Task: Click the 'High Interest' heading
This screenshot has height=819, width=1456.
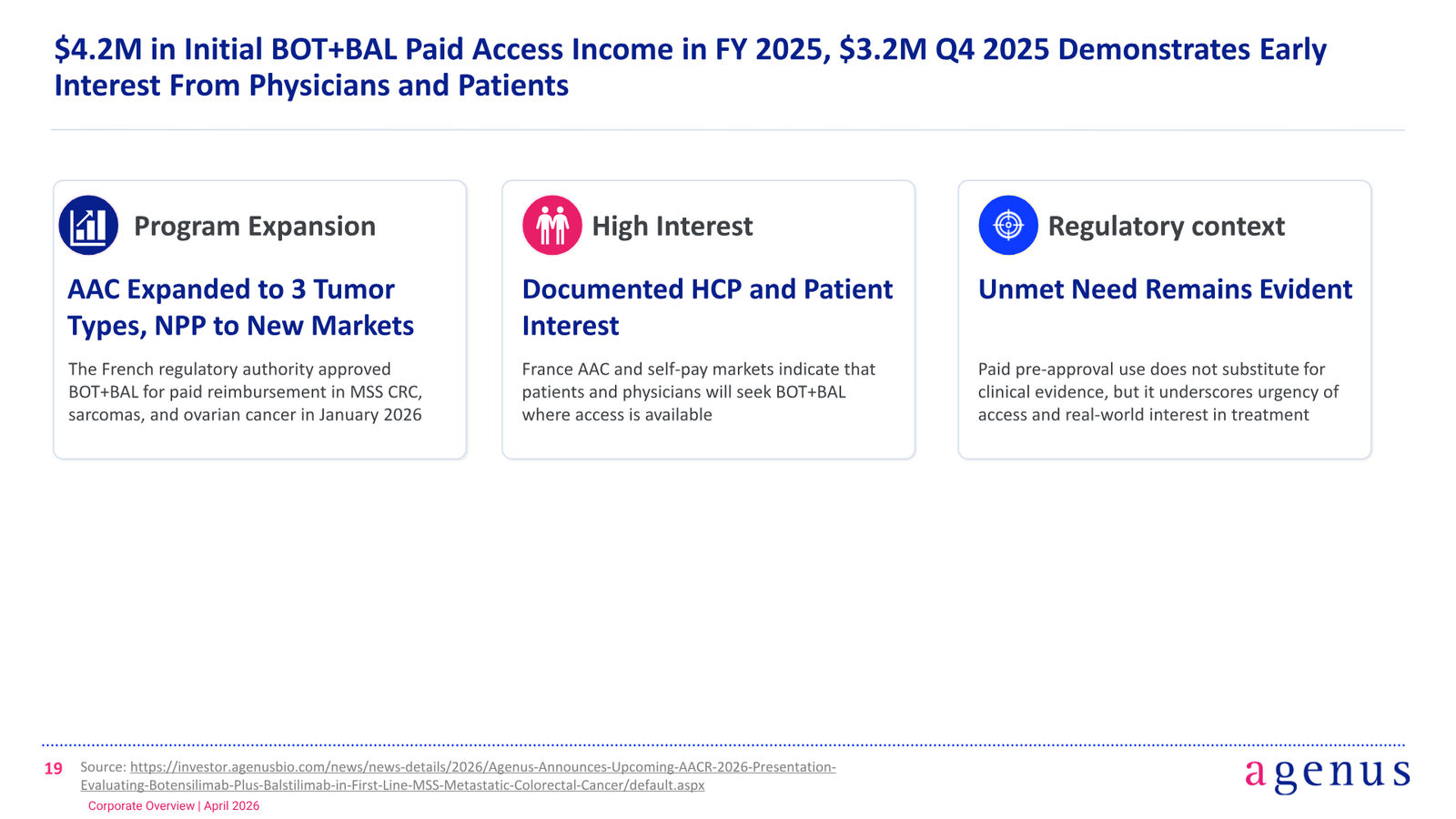Action: (672, 226)
